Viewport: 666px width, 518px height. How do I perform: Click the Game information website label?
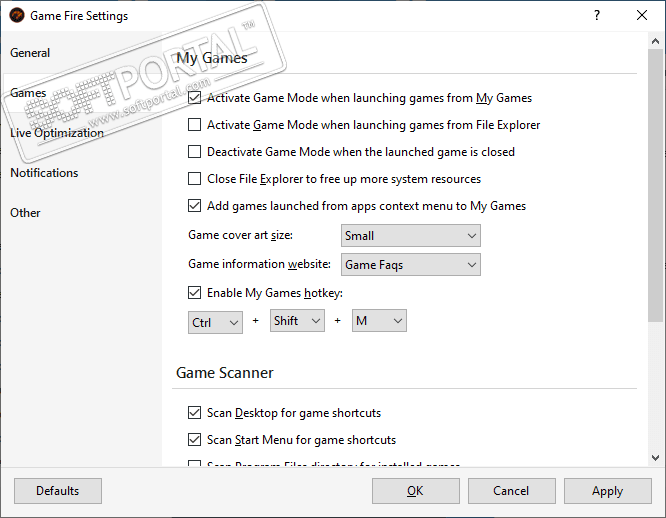point(260,264)
